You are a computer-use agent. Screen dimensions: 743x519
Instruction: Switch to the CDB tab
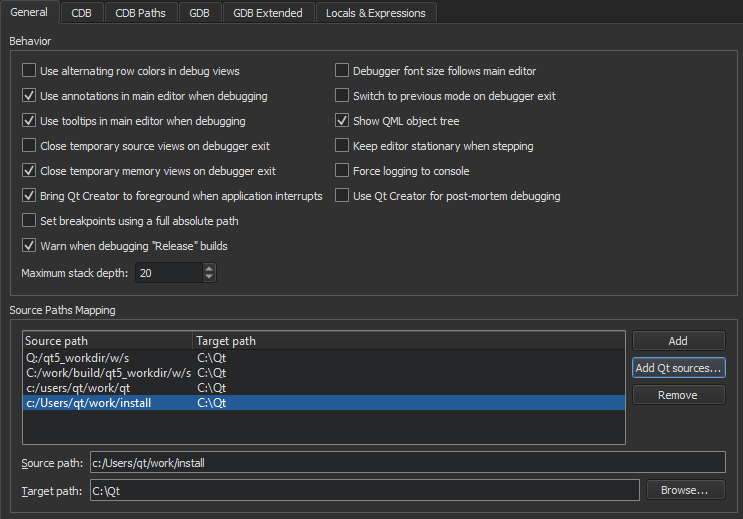[81, 13]
